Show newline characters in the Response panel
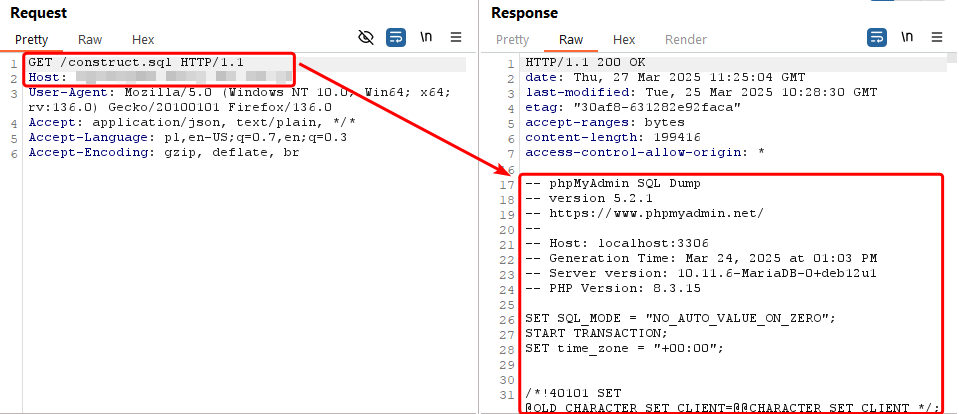This screenshot has height=414, width=959. (907, 37)
